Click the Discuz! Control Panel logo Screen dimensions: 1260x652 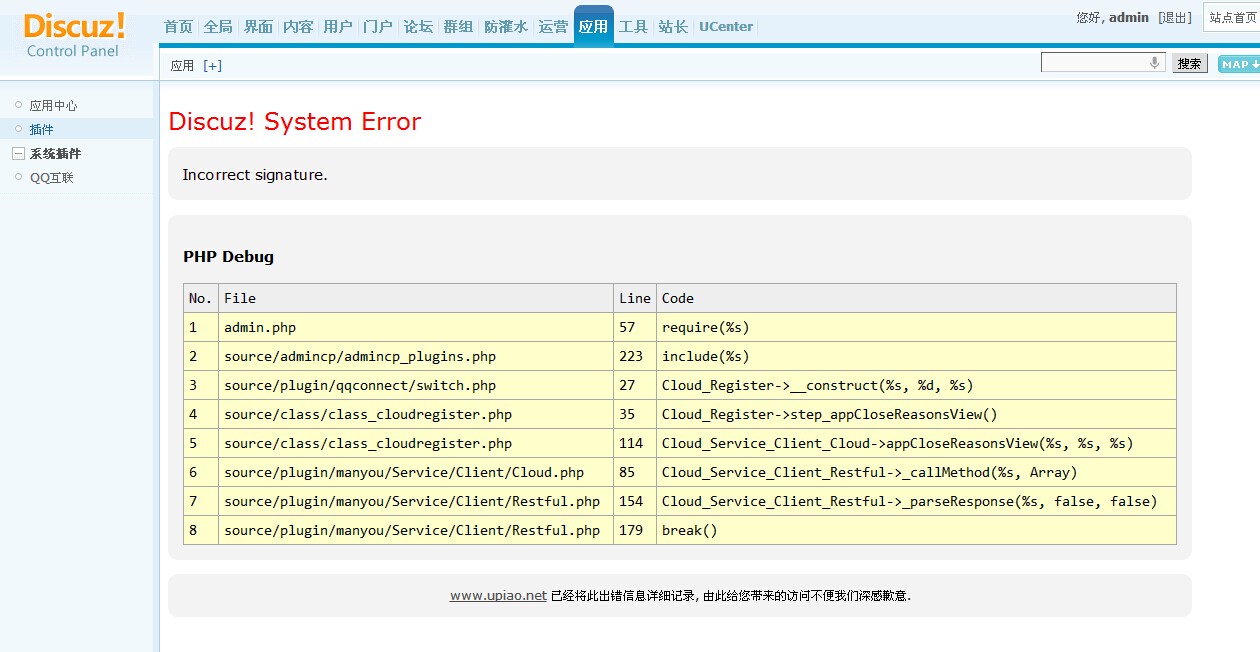74,35
